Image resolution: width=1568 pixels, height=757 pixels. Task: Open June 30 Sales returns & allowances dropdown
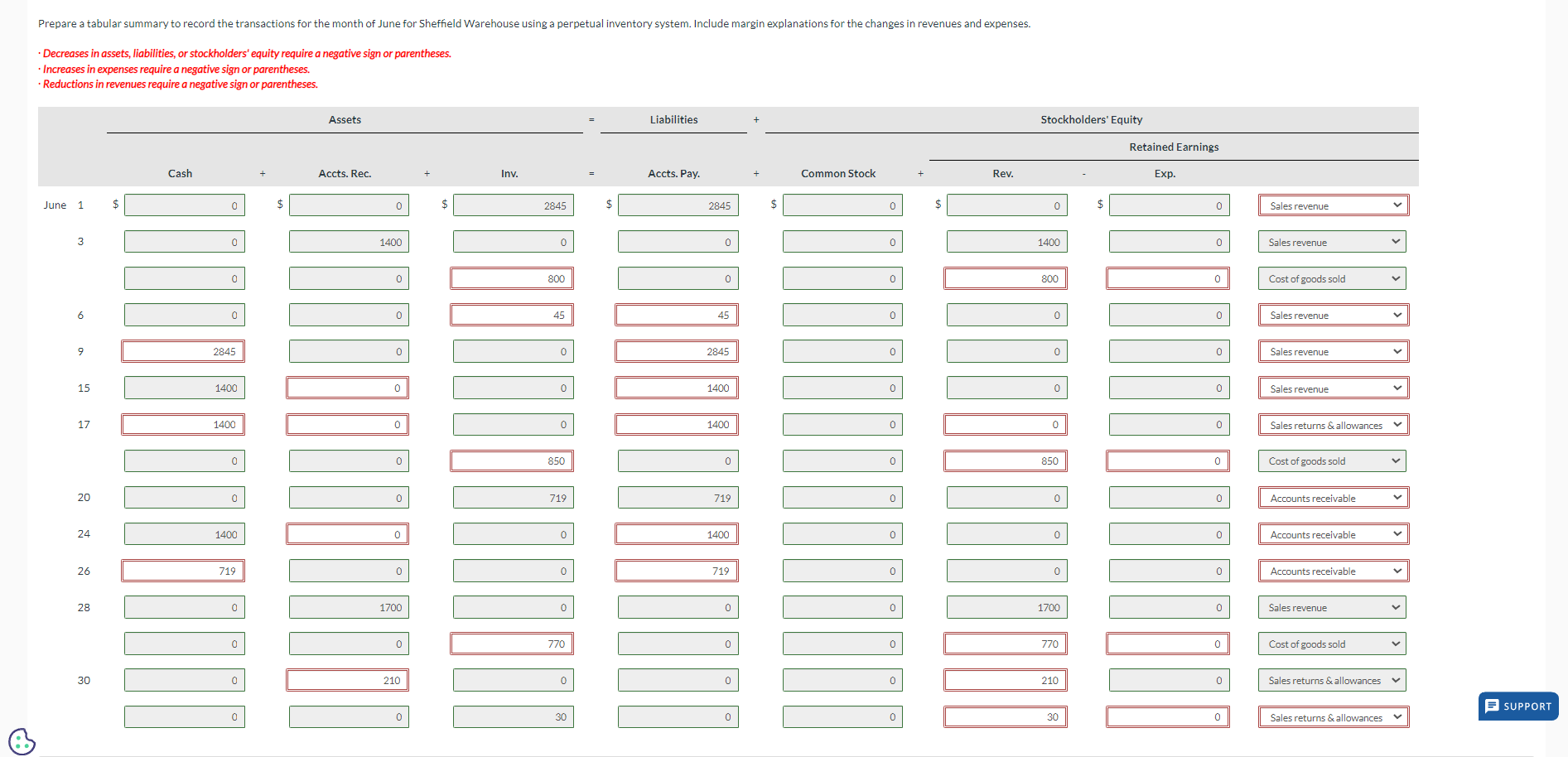click(x=1333, y=680)
